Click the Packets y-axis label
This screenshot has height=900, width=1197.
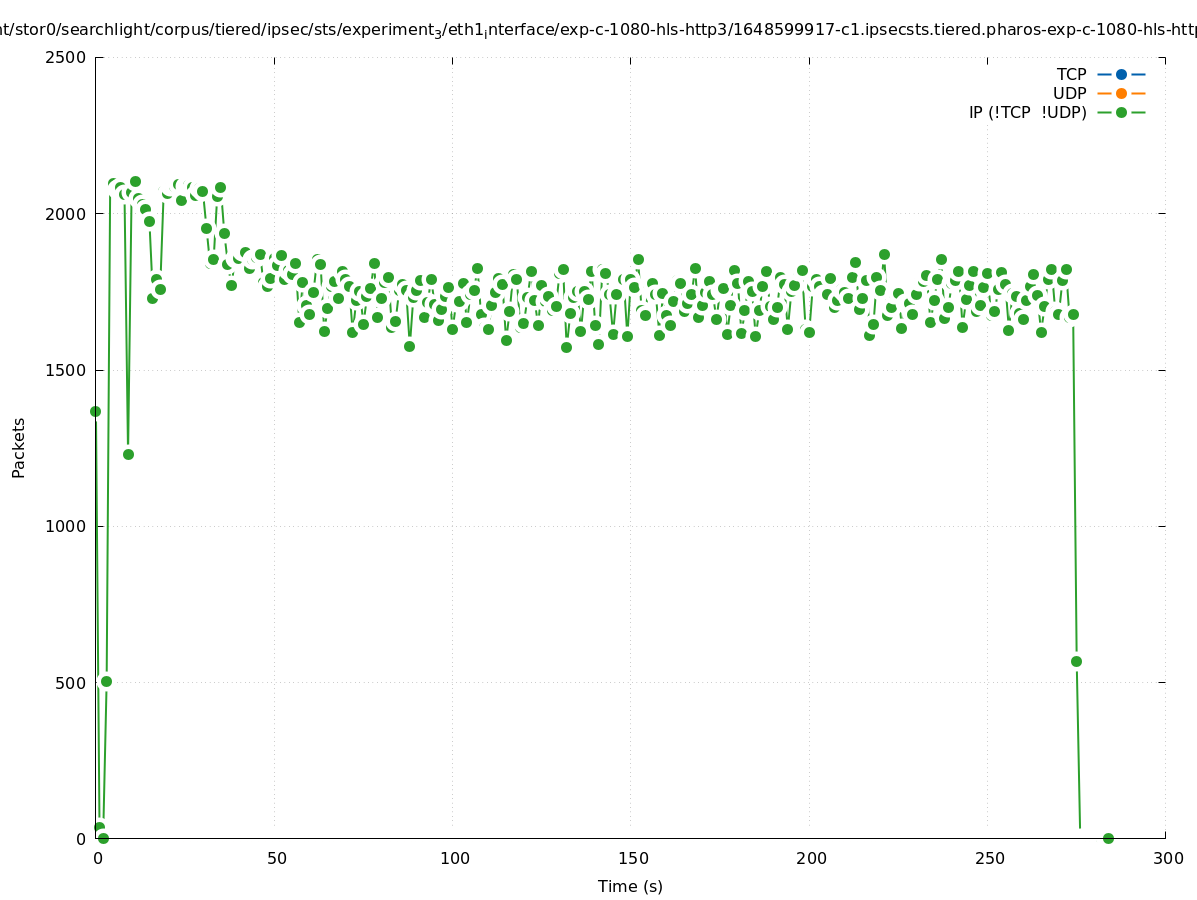click(19, 447)
